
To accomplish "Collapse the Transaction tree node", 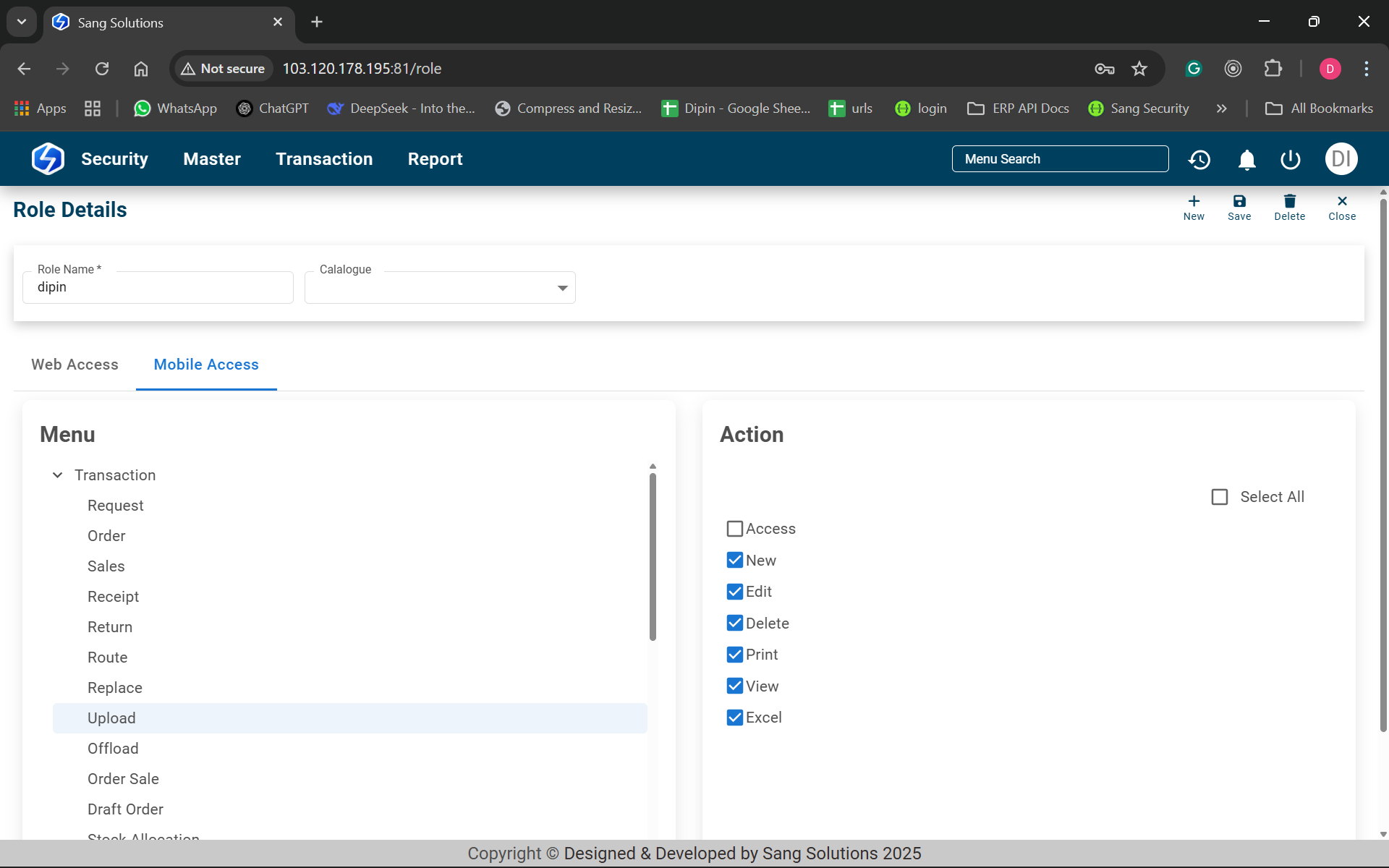I will (58, 475).
